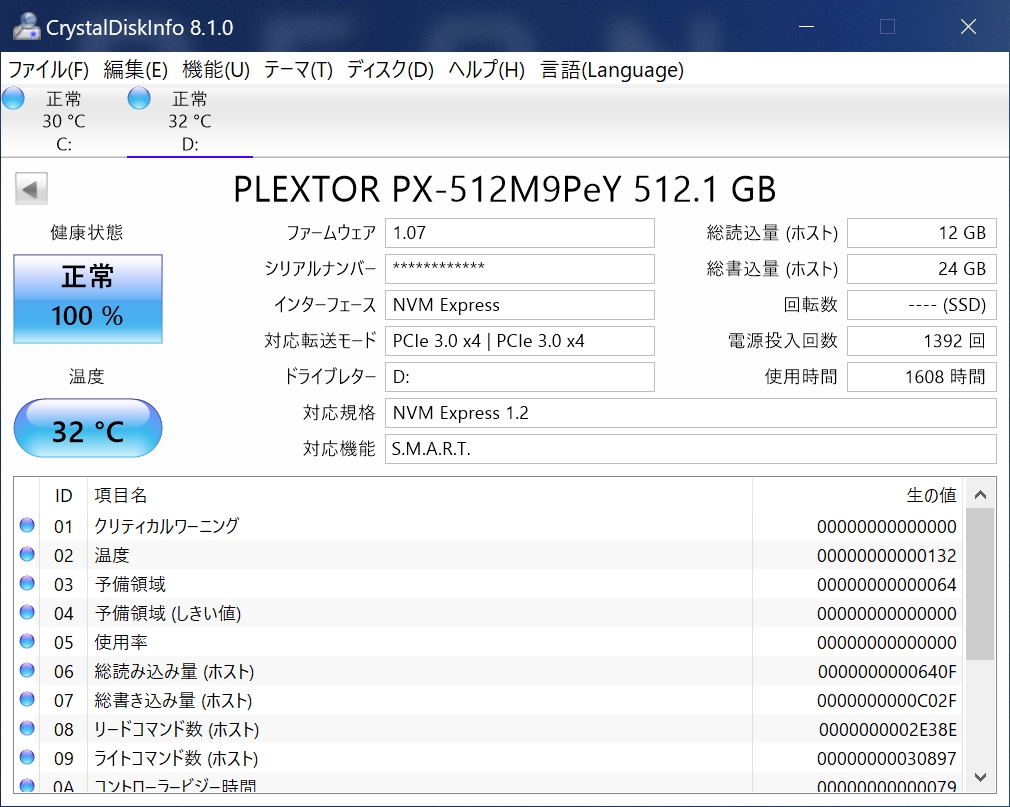Click status orb of クリティカルワーニング row
The height and width of the screenshot is (807, 1010).
(x=27, y=525)
